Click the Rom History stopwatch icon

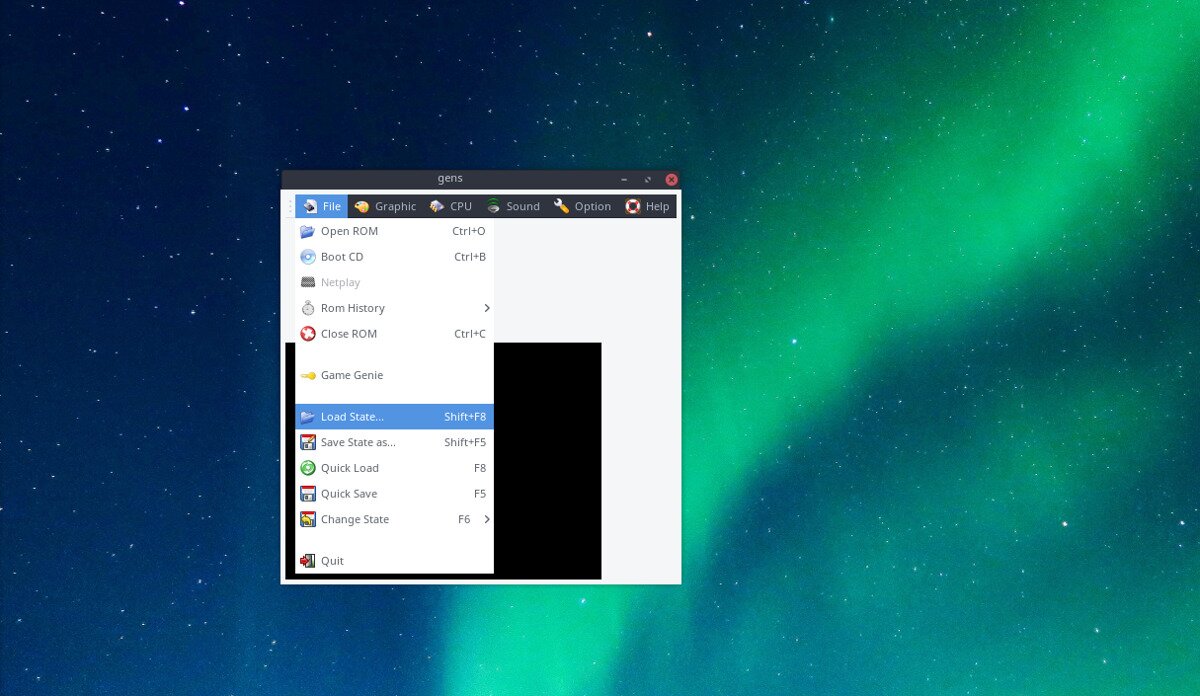[308, 308]
